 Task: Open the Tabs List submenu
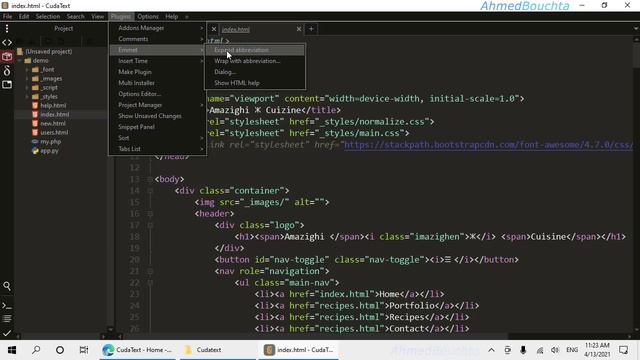coord(158,149)
